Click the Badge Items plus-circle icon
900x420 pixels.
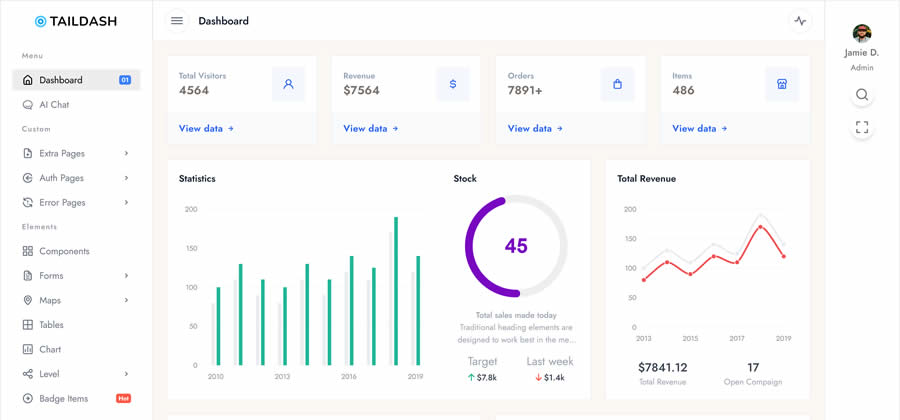[x=28, y=399]
